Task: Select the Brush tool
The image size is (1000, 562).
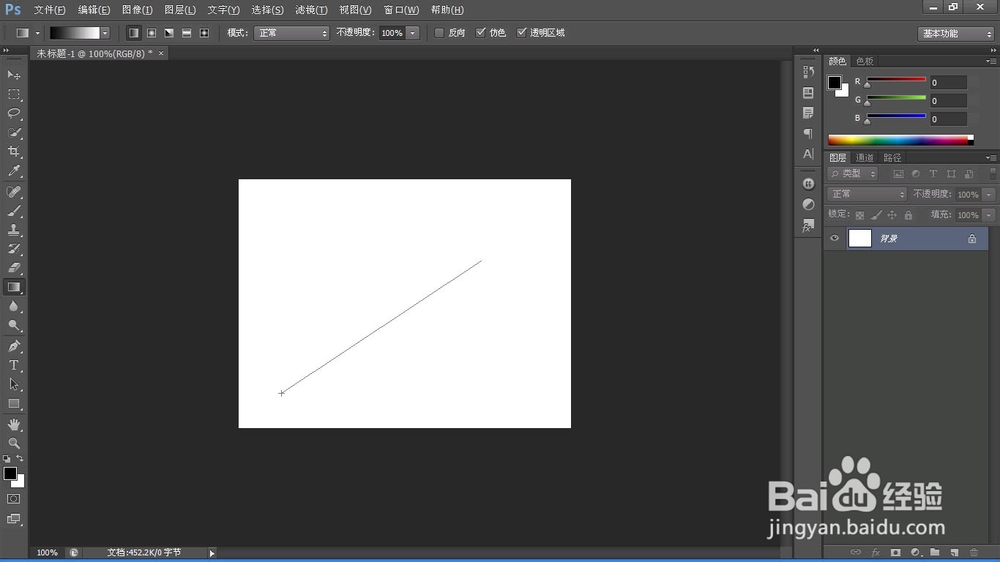Action: click(x=13, y=211)
